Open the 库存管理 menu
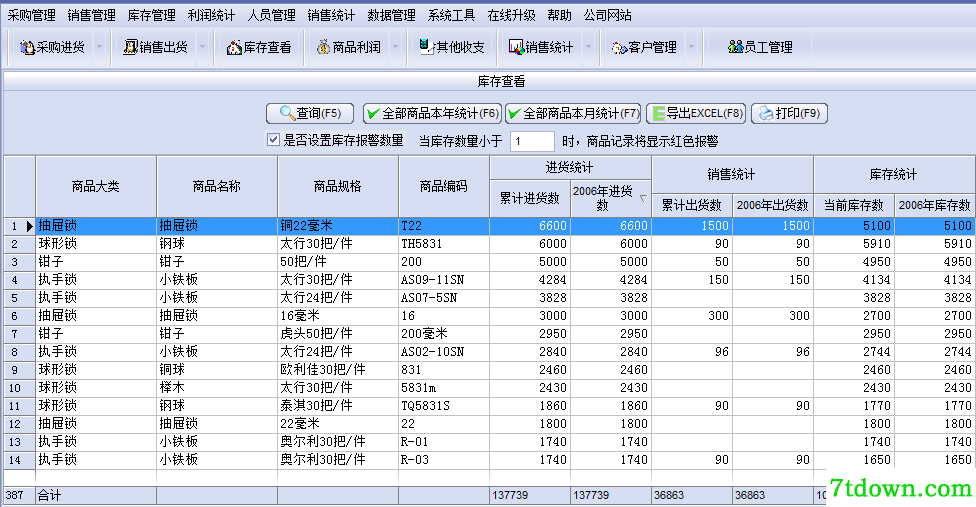This screenshot has height=507, width=976. tap(151, 15)
